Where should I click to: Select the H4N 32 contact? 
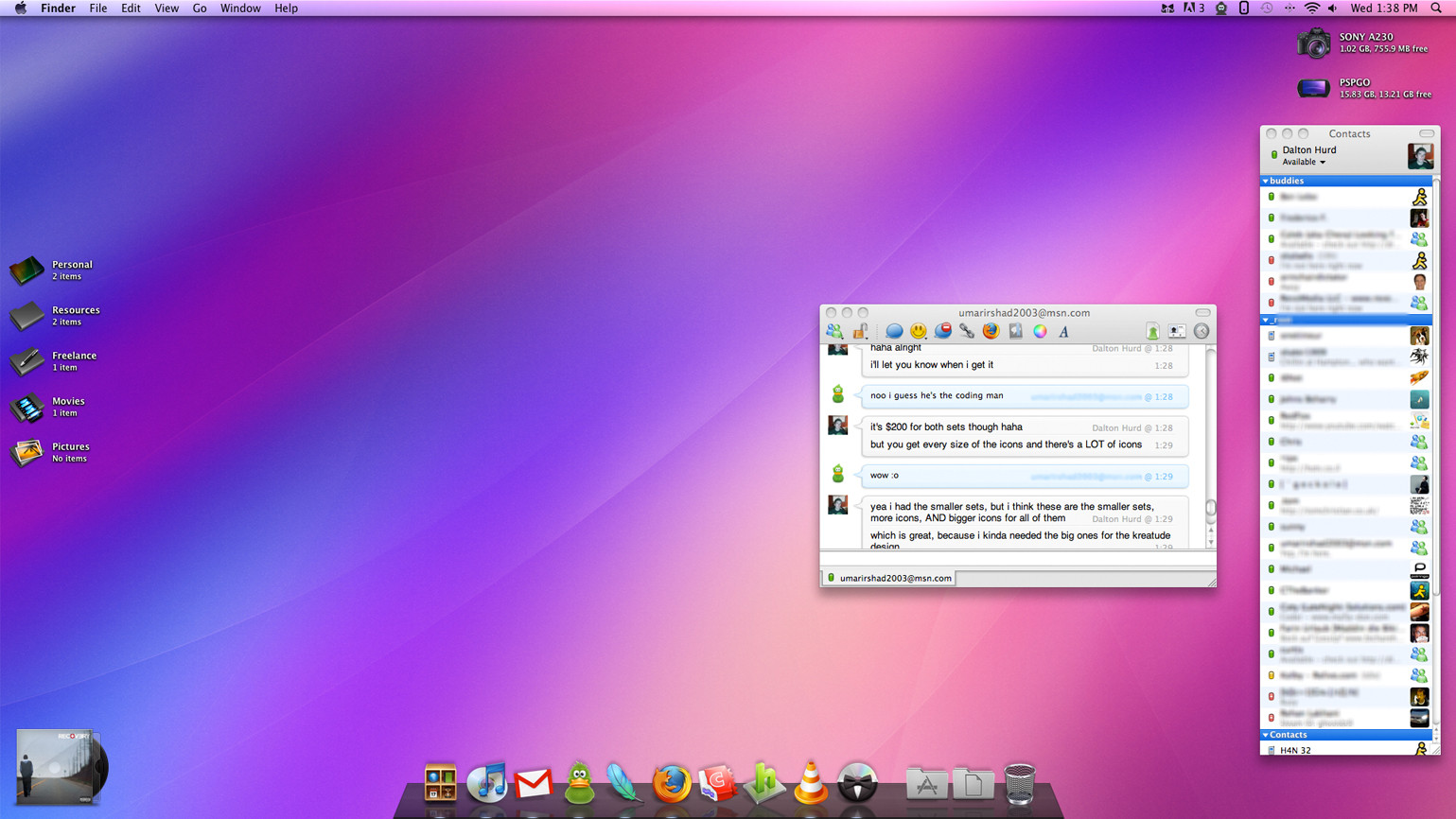(x=1347, y=749)
